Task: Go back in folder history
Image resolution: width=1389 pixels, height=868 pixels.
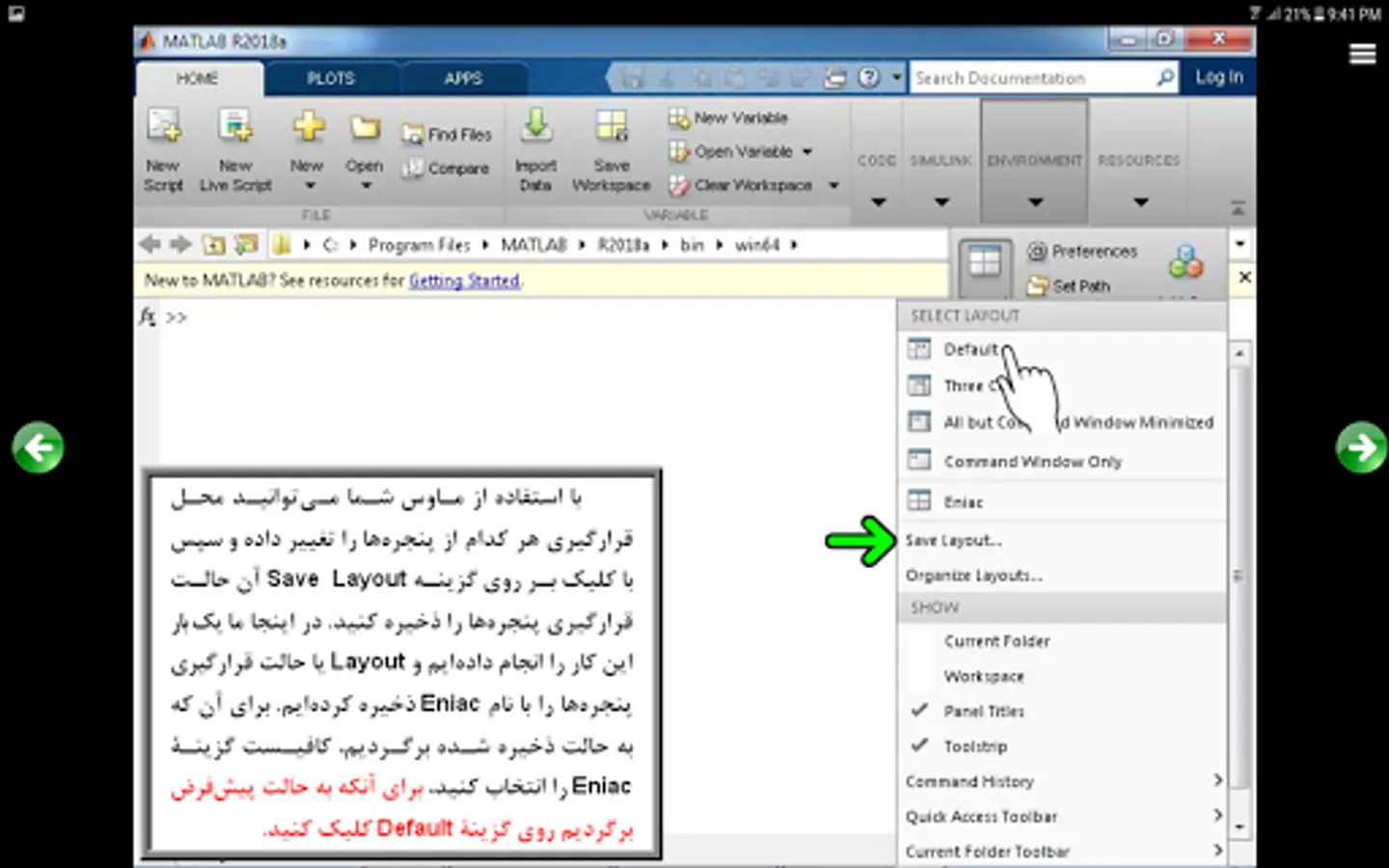Action: point(150,245)
